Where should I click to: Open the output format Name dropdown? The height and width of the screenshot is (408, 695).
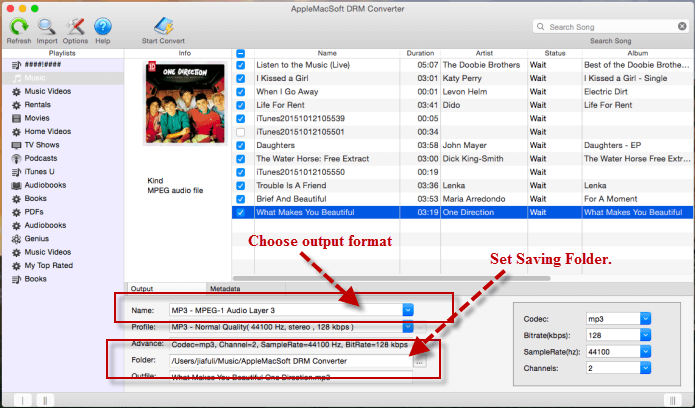point(408,310)
